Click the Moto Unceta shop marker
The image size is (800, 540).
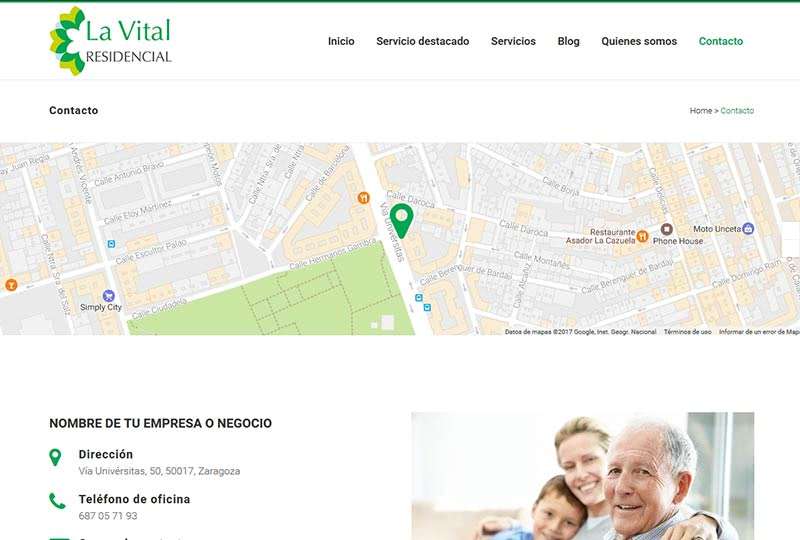click(748, 228)
